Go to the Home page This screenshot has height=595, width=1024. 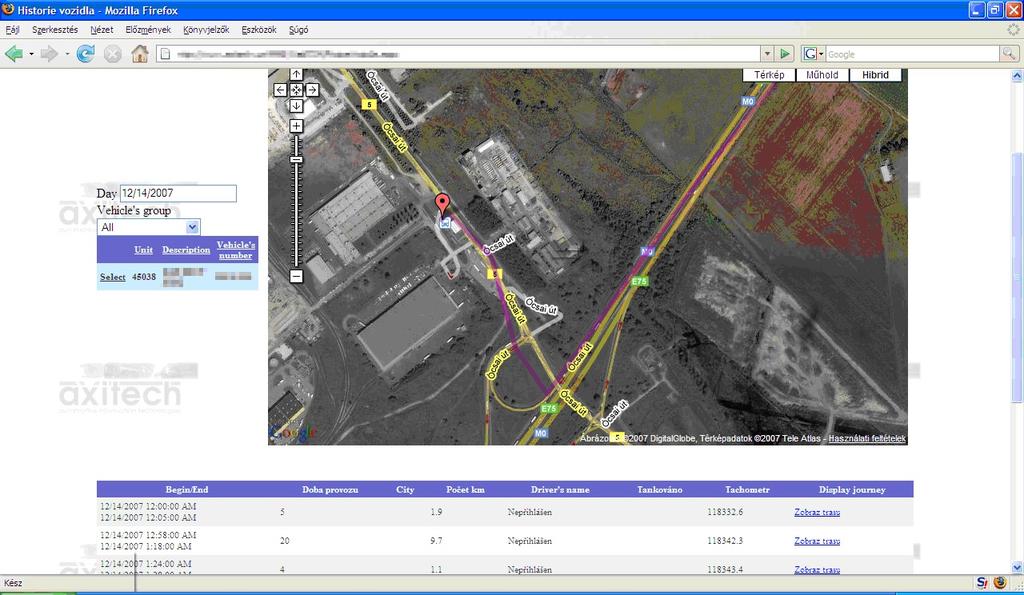click(x=140, y=54)
